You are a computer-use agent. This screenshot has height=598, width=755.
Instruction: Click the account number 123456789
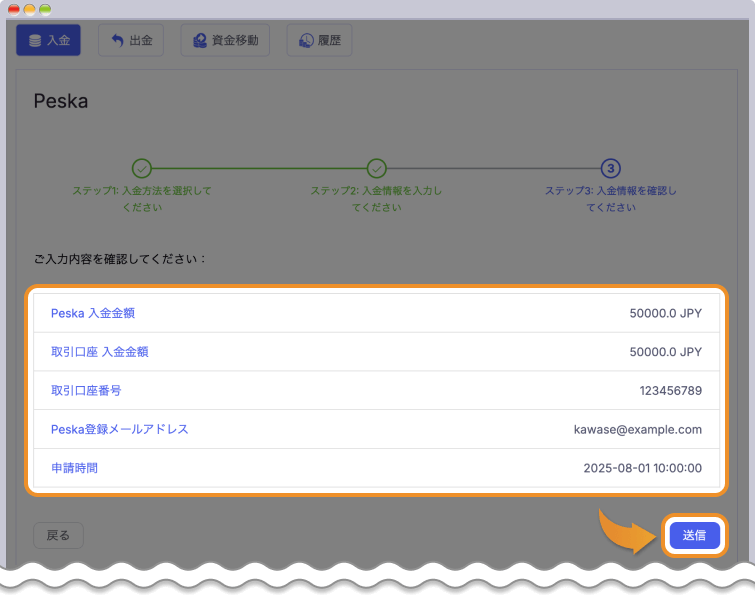(670, 390)
